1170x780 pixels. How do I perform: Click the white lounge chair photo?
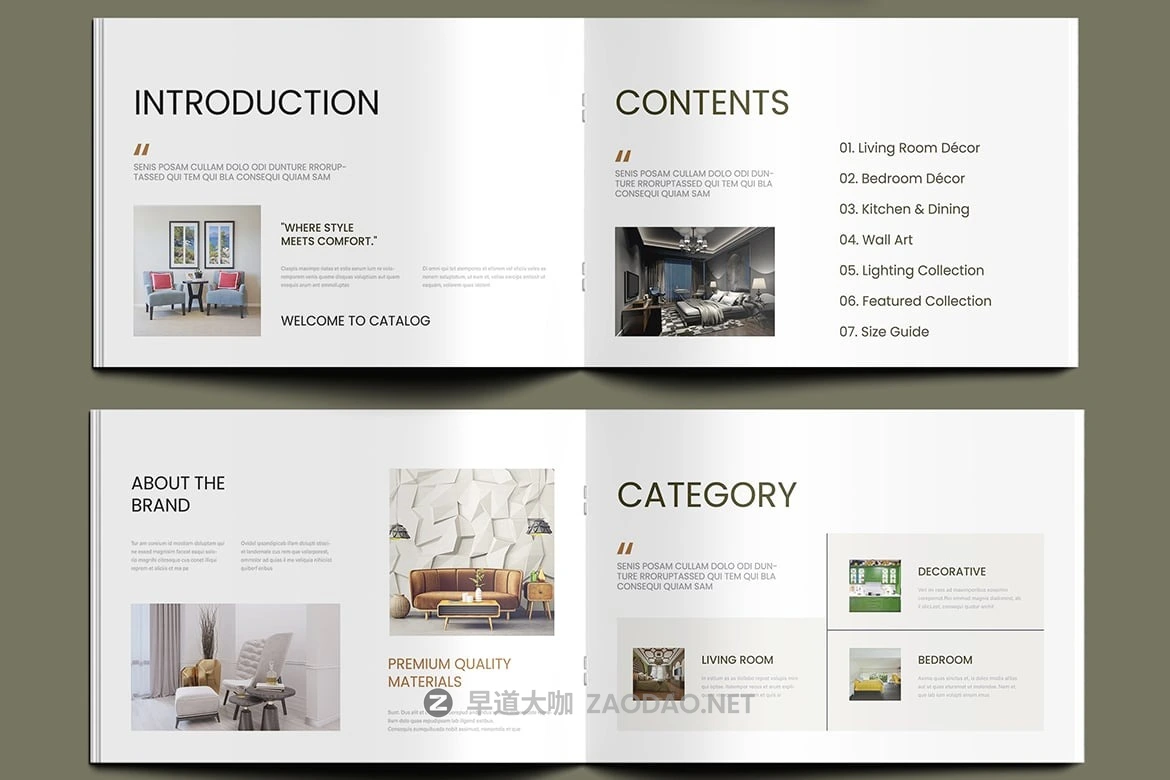coord(235,667)
